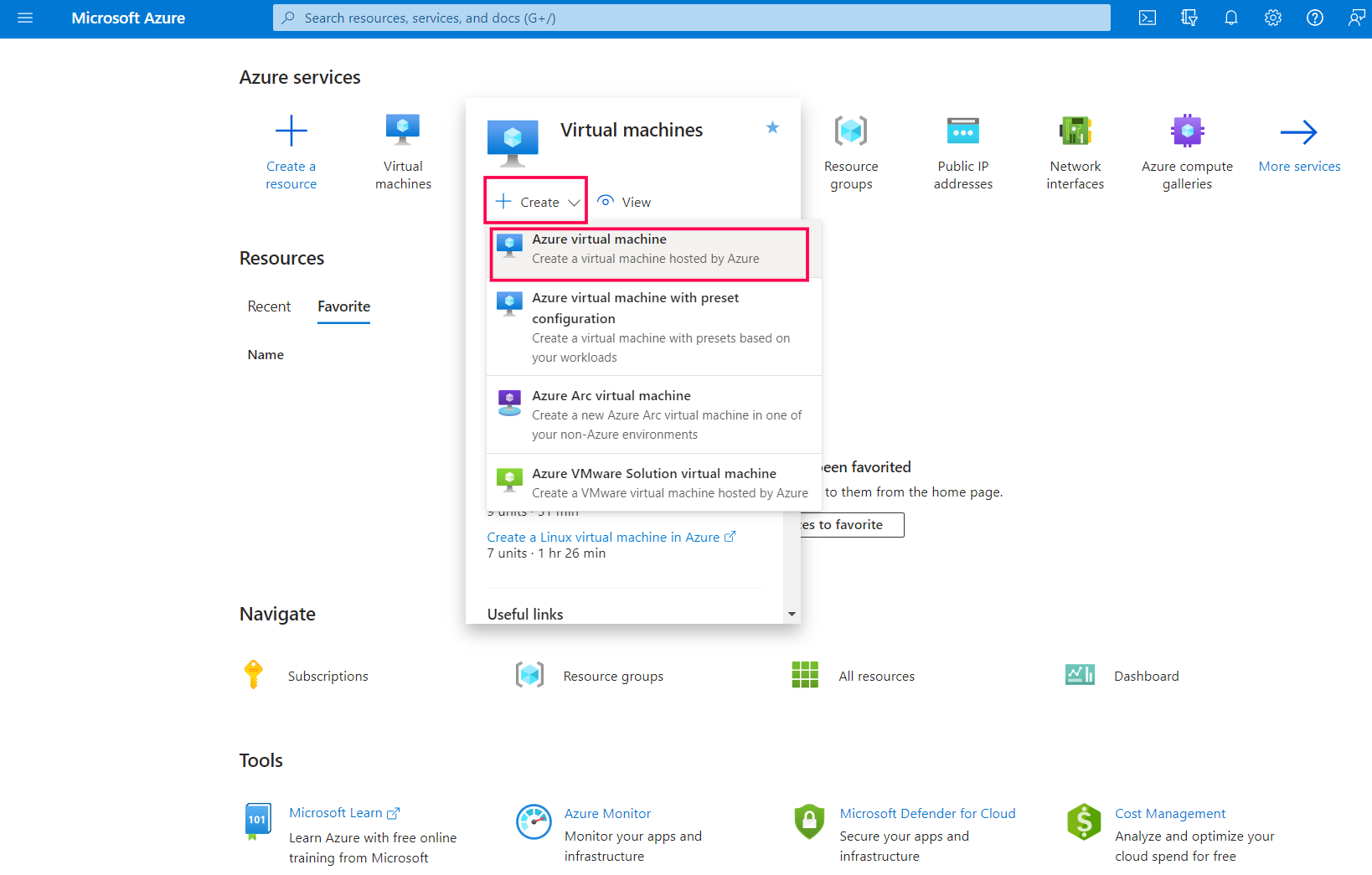Open the notifications bell
The width and height of the screenshot is (1372, 875).
coord(1230,18)
